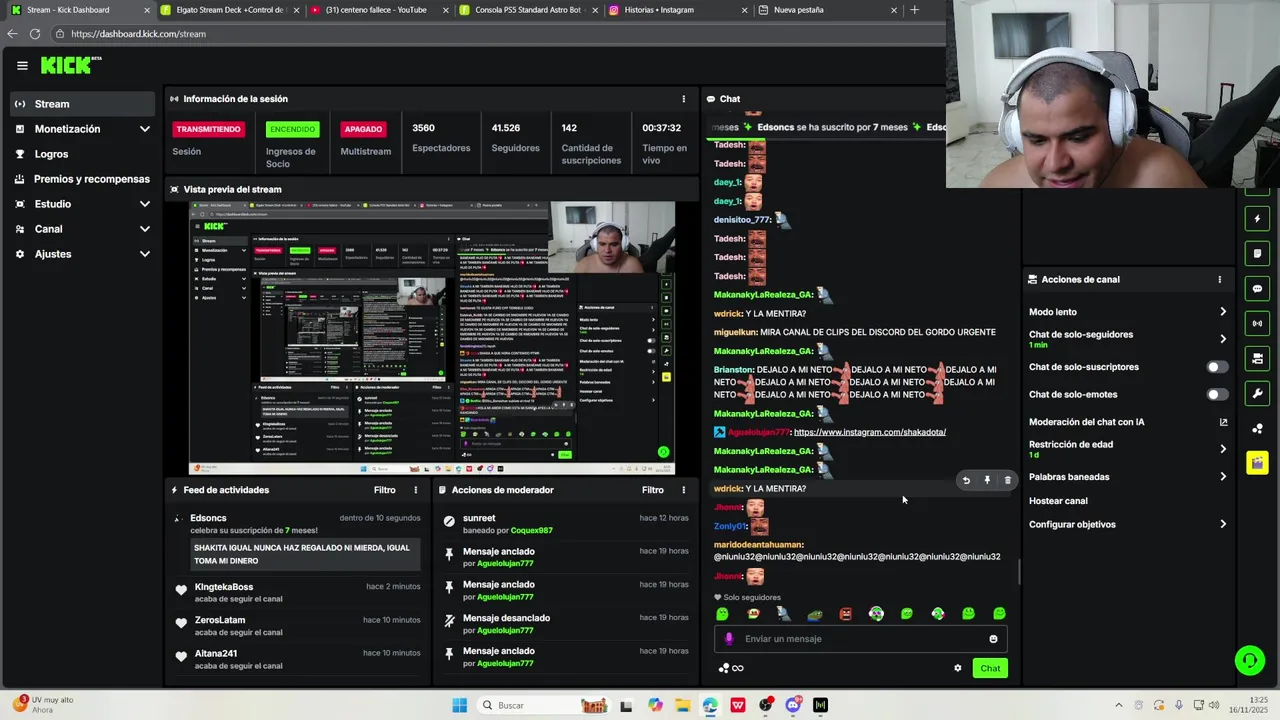The image size is (1280, 720).
Task: Click the camera icon in the right toolbar
Action: (1257, 359)
